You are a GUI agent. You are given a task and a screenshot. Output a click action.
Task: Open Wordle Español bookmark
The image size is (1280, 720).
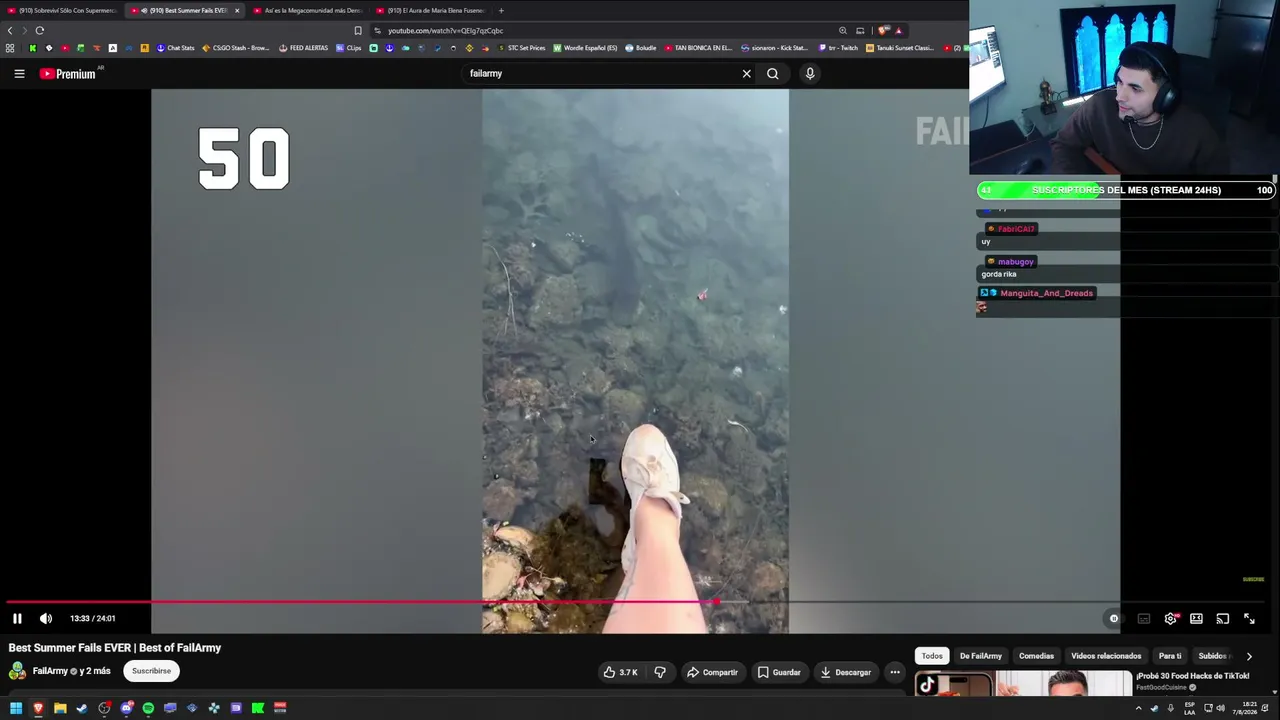click(x=586, y=48)
